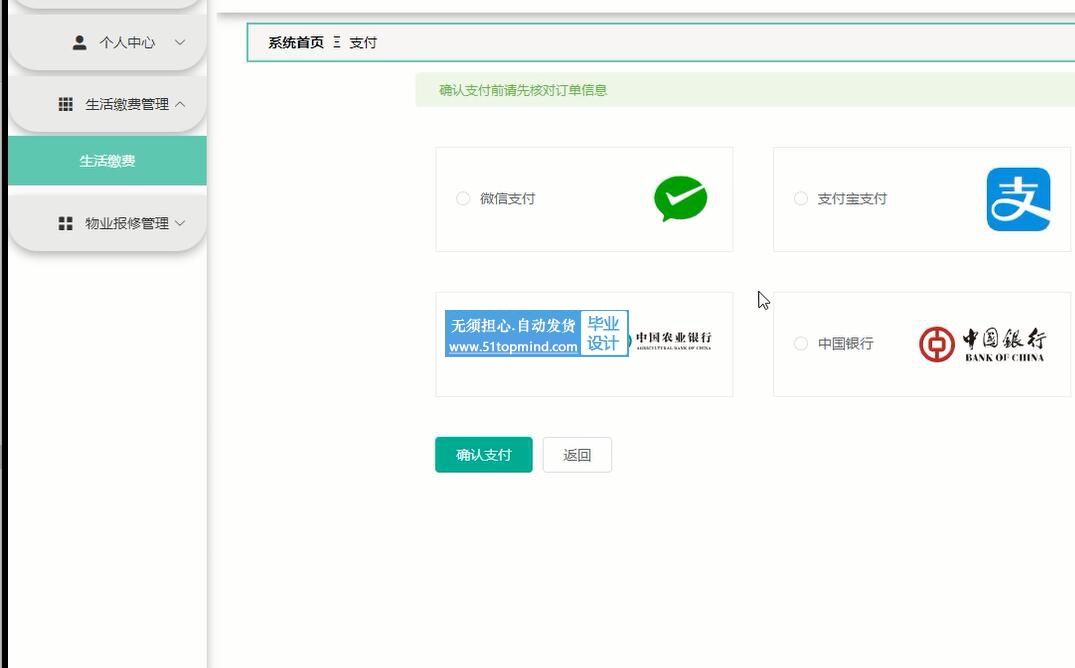Click the 物业报修管理 menu label
Screen dimensions: 1075x668
click(x=127, y=224)
